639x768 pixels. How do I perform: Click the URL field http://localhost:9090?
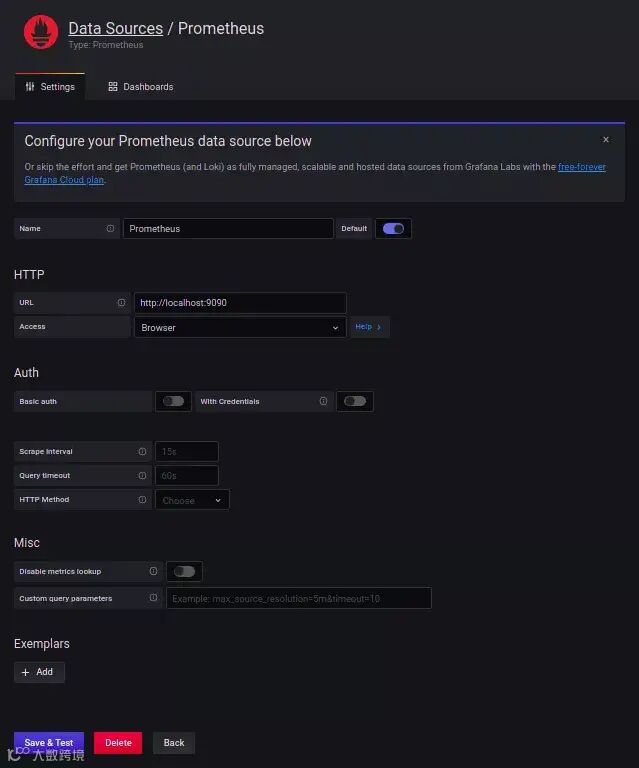coord(240,303)
